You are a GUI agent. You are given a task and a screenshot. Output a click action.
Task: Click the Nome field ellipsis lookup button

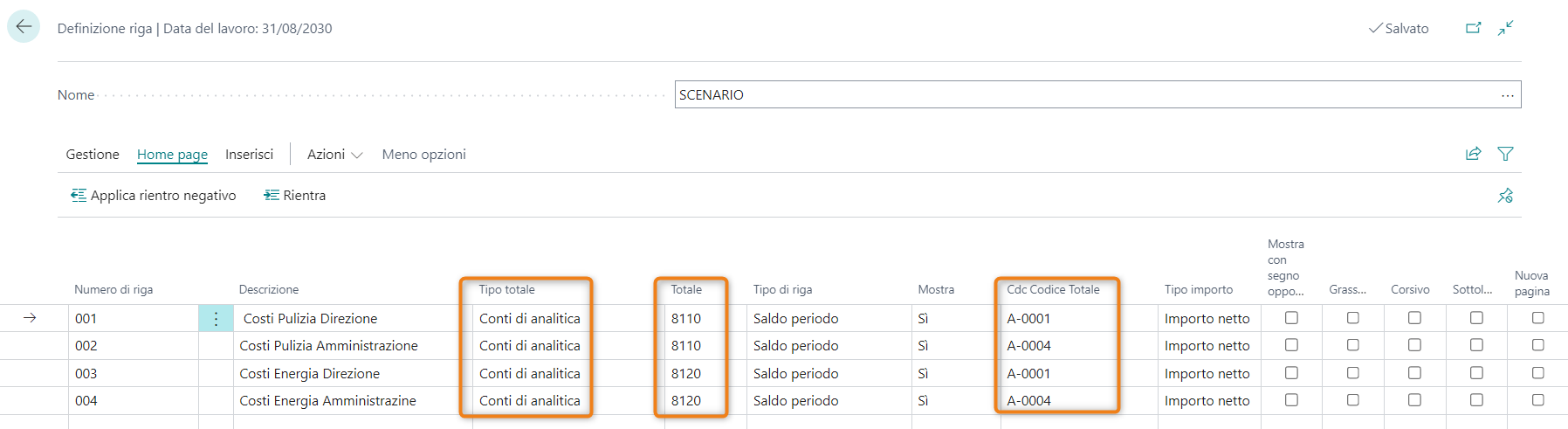point(1507,95)
